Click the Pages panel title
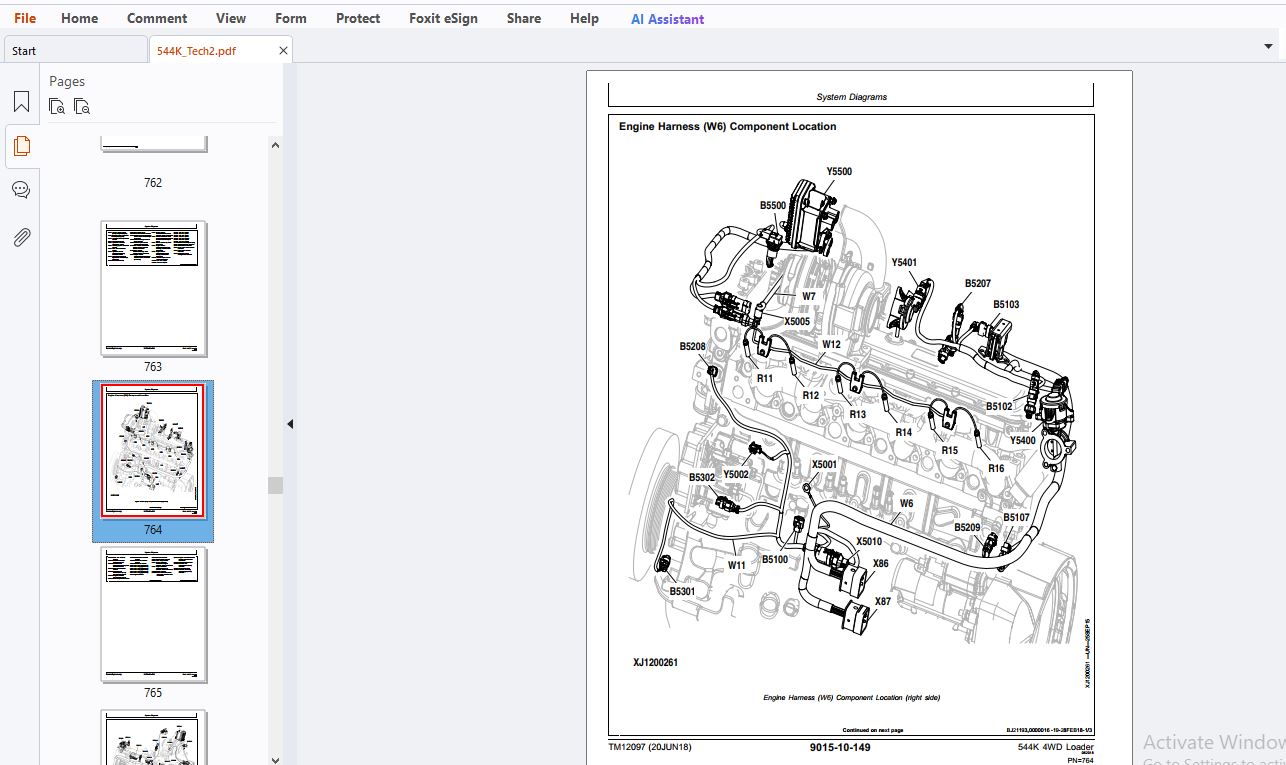Image resolution: width=1286 pixels, height=765 pixels. point(67,81)
